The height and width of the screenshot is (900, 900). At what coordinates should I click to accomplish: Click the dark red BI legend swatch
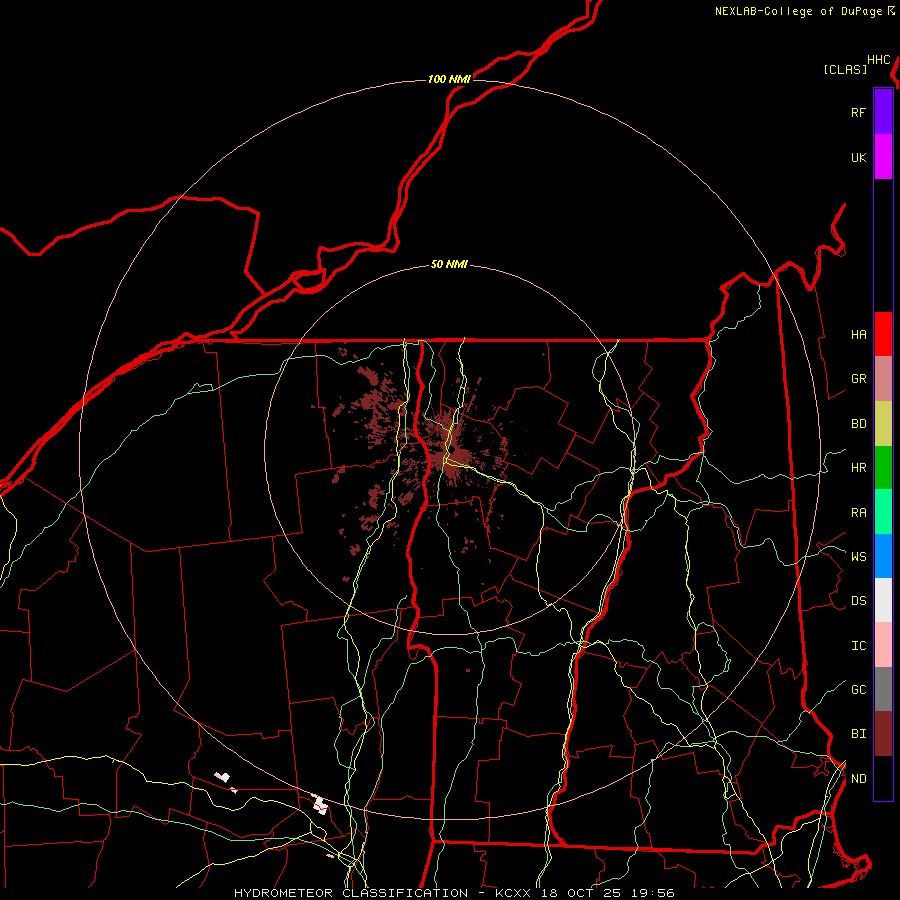coord(883,734)
